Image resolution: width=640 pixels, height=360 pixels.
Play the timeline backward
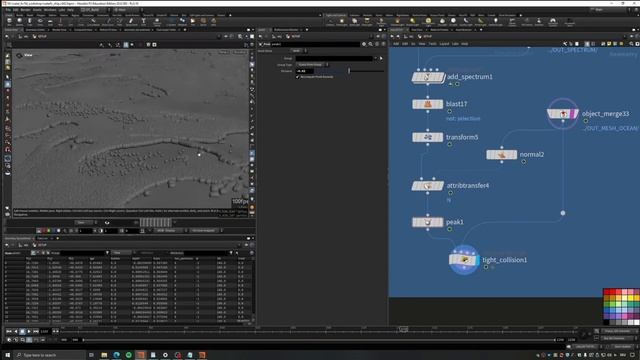point(16,331)
